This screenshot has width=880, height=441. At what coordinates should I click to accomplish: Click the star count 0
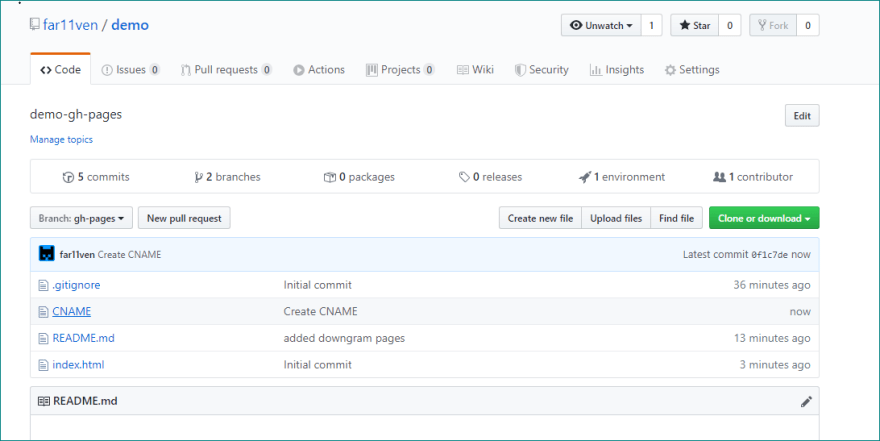pyautogui.click(x=730, y=25)
